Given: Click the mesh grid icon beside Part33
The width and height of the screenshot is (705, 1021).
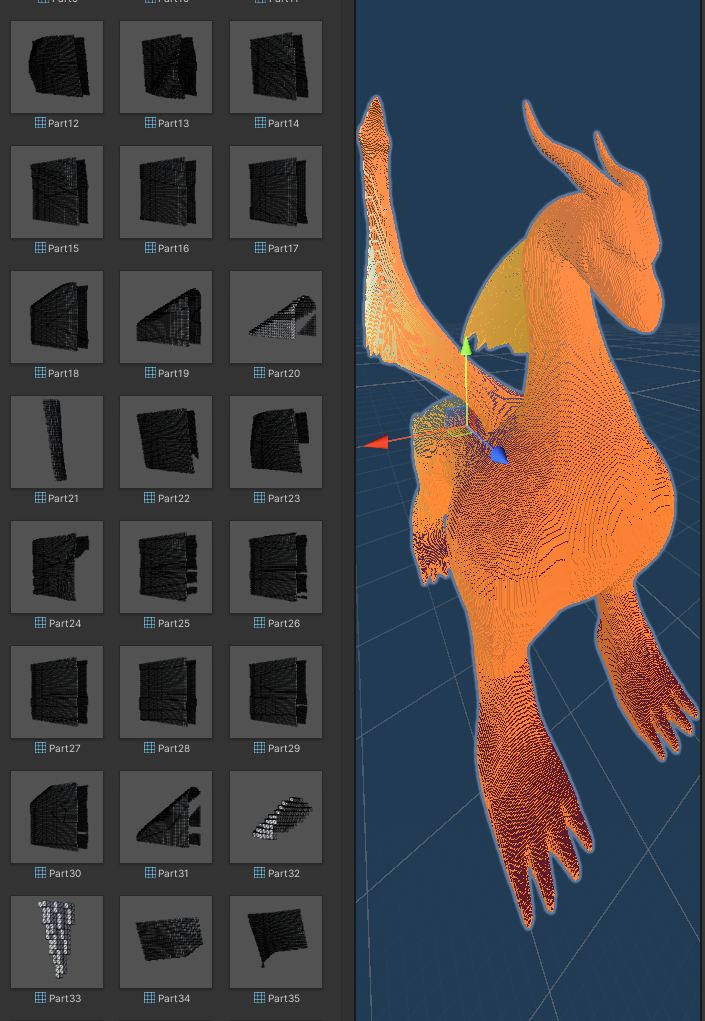Looking at the screenshot, I should tap(40, 998).
